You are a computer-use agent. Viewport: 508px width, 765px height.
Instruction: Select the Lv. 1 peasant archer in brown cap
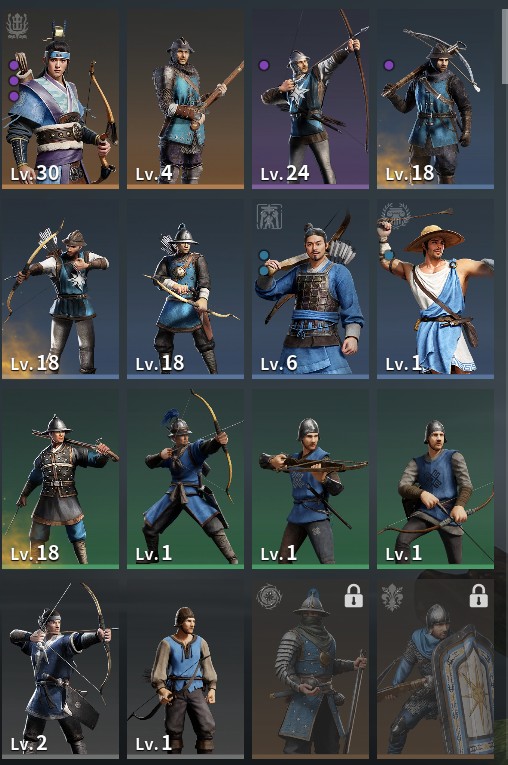[x=185, y=669]
